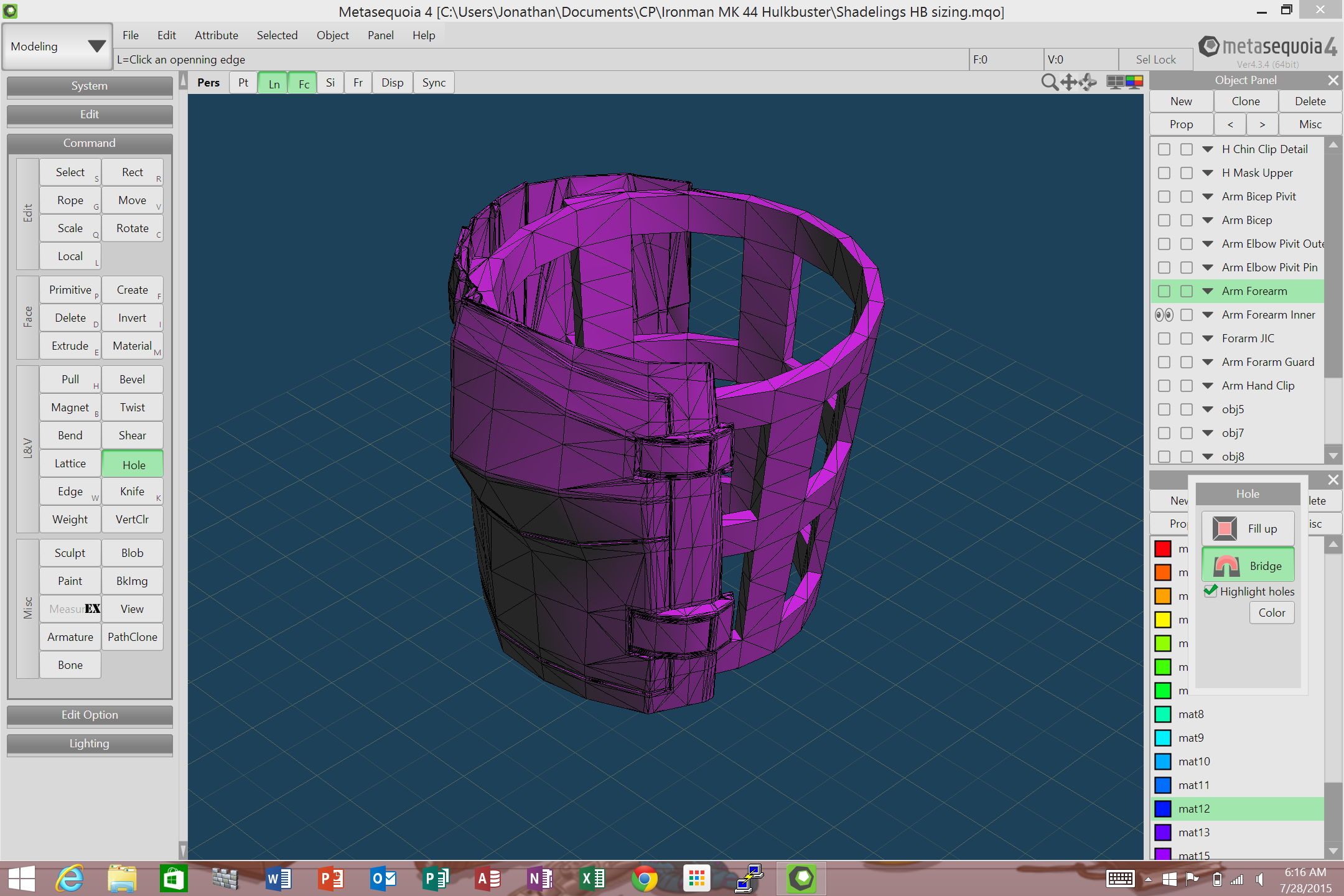Open Excel from the taskbar
This screenshot has width=1344, height=896.
tap(592, 879)
